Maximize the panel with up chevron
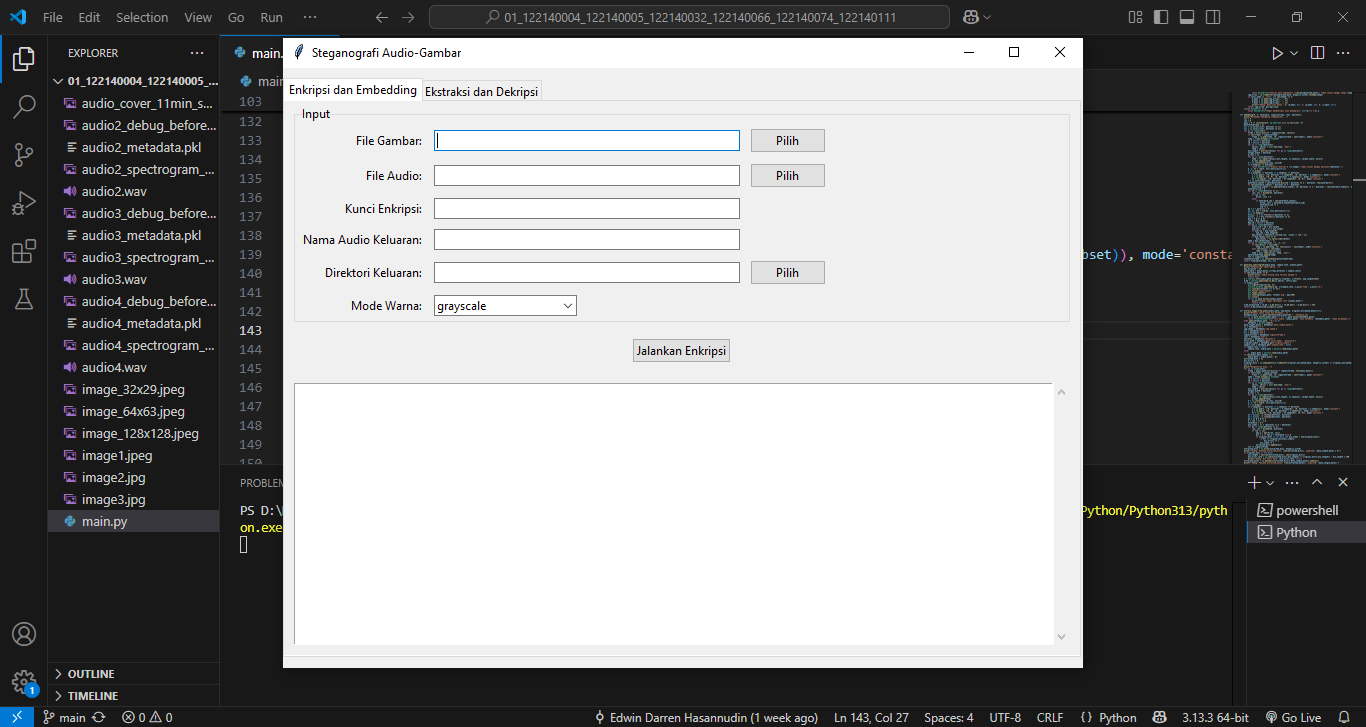 point(1317,482)
